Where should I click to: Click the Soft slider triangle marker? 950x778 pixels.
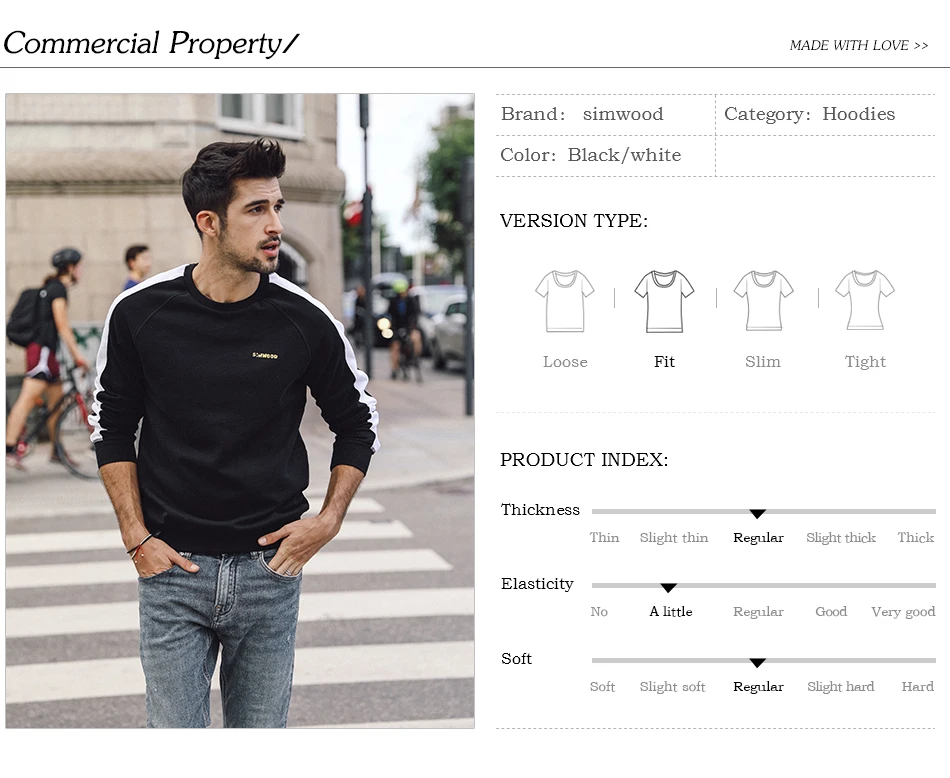point(757,663)
